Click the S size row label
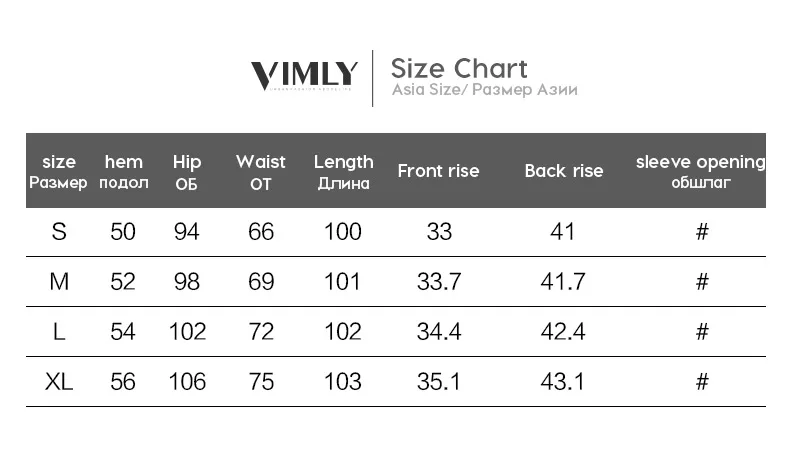Image resolution: width=790 pixels, height=450 pixels. pos(59,232)
